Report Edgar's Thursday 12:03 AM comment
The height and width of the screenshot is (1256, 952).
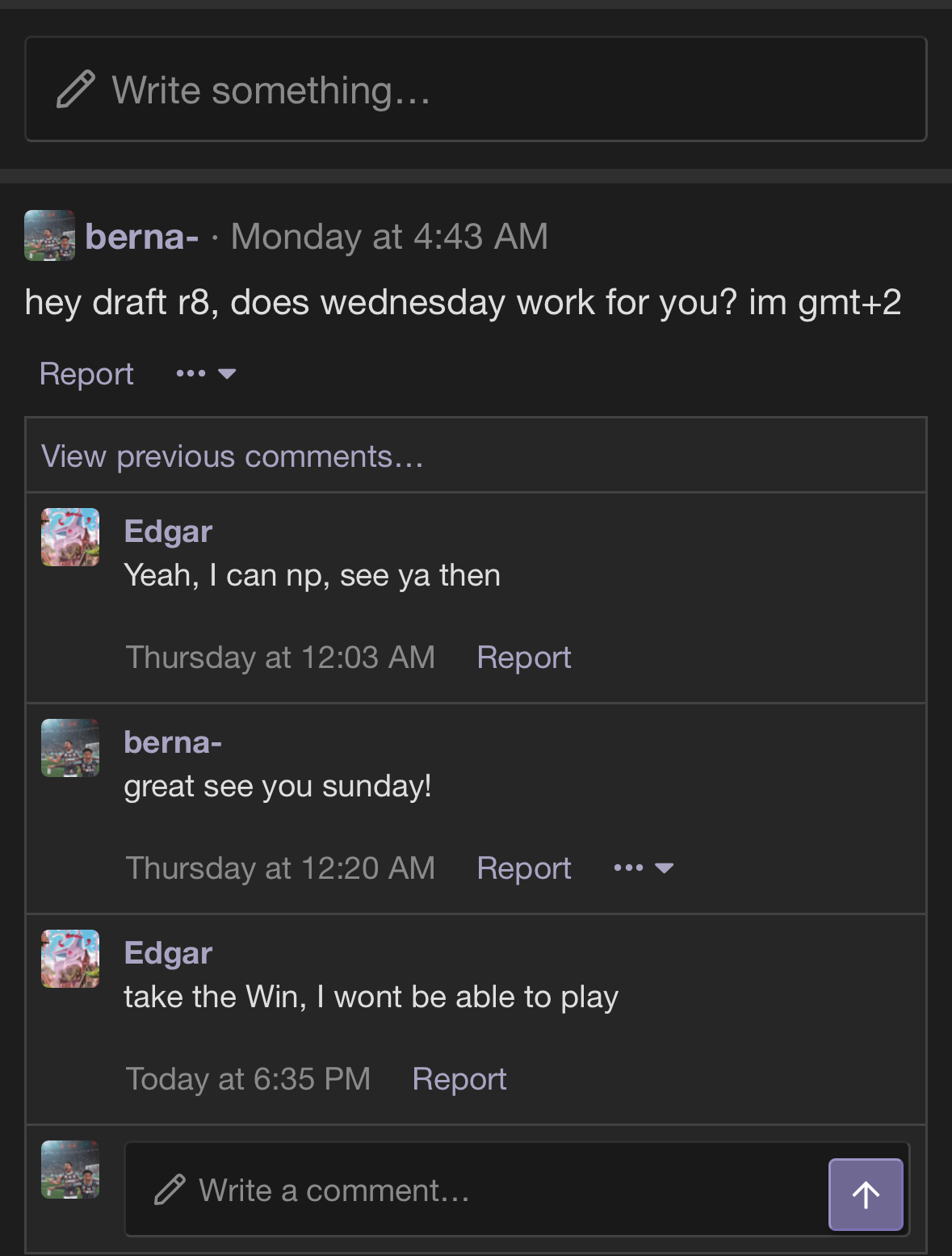(x=524, y=657)
